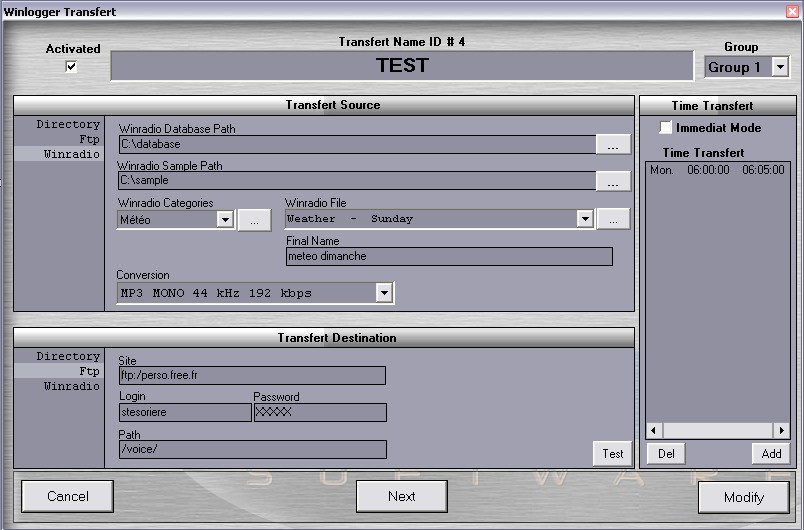Click the Final Name text field
This screenshot has height=530, width=804.
click(448, 257)
